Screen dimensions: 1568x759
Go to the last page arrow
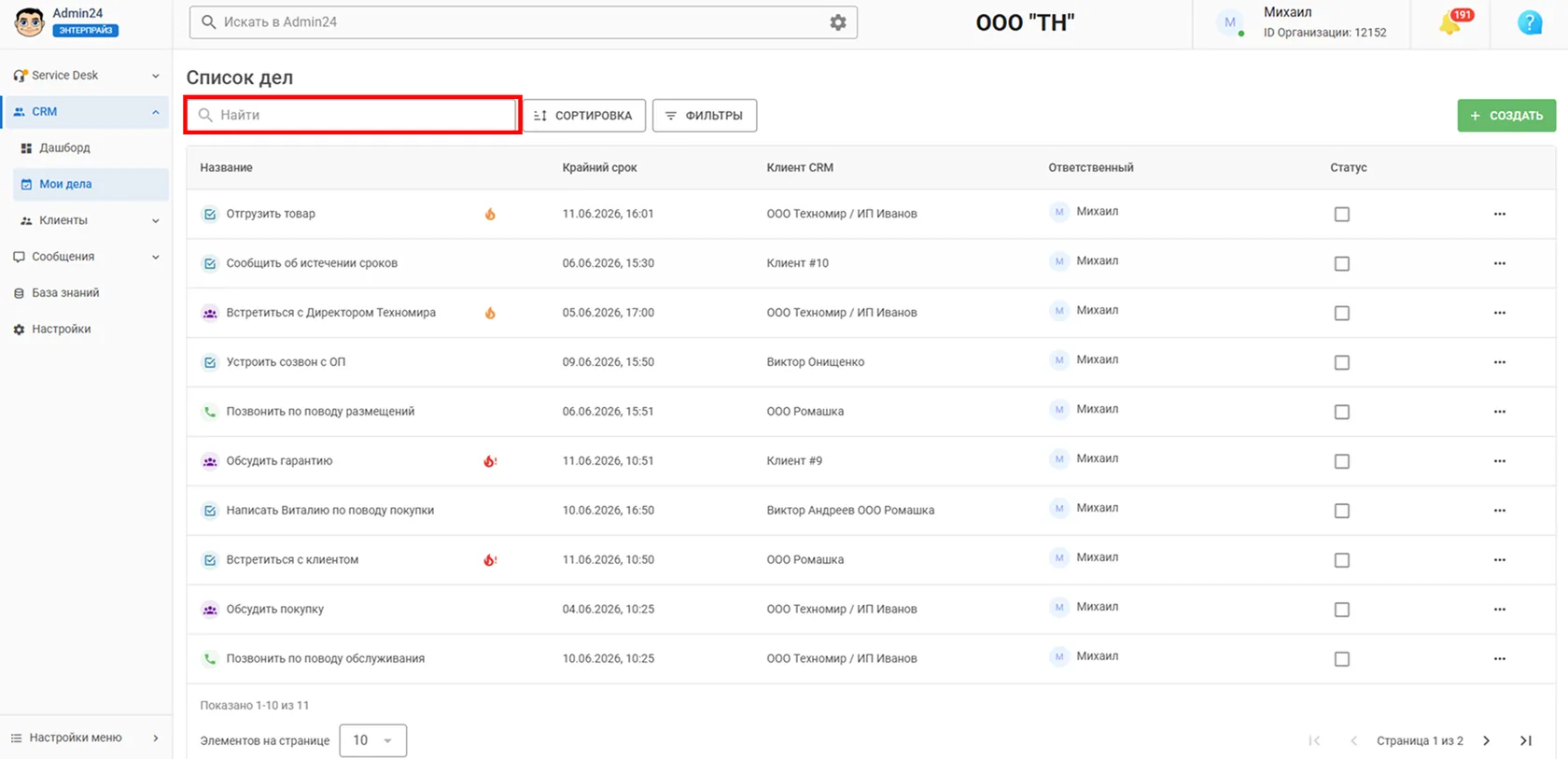(x=1526, y=740)
